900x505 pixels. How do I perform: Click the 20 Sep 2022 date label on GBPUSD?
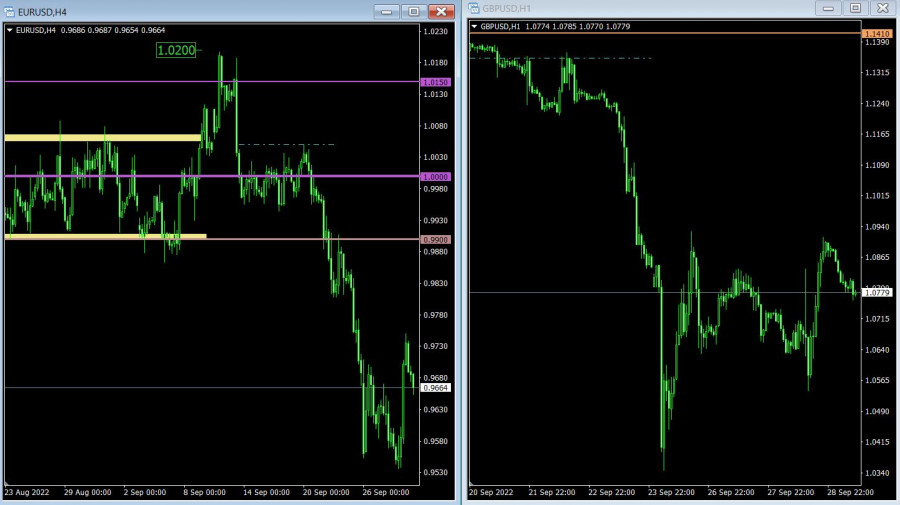(x=491, y=492)
